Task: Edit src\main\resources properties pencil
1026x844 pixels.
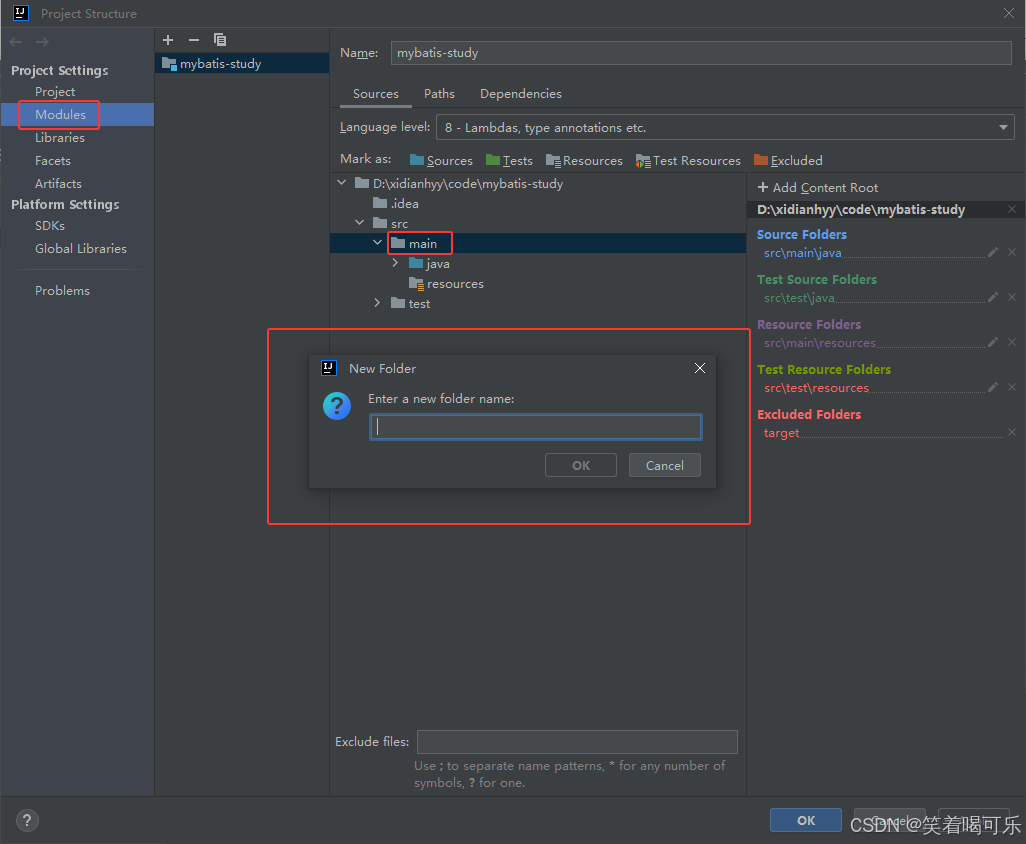Action: pyautogui.click(x=993, y=342)
